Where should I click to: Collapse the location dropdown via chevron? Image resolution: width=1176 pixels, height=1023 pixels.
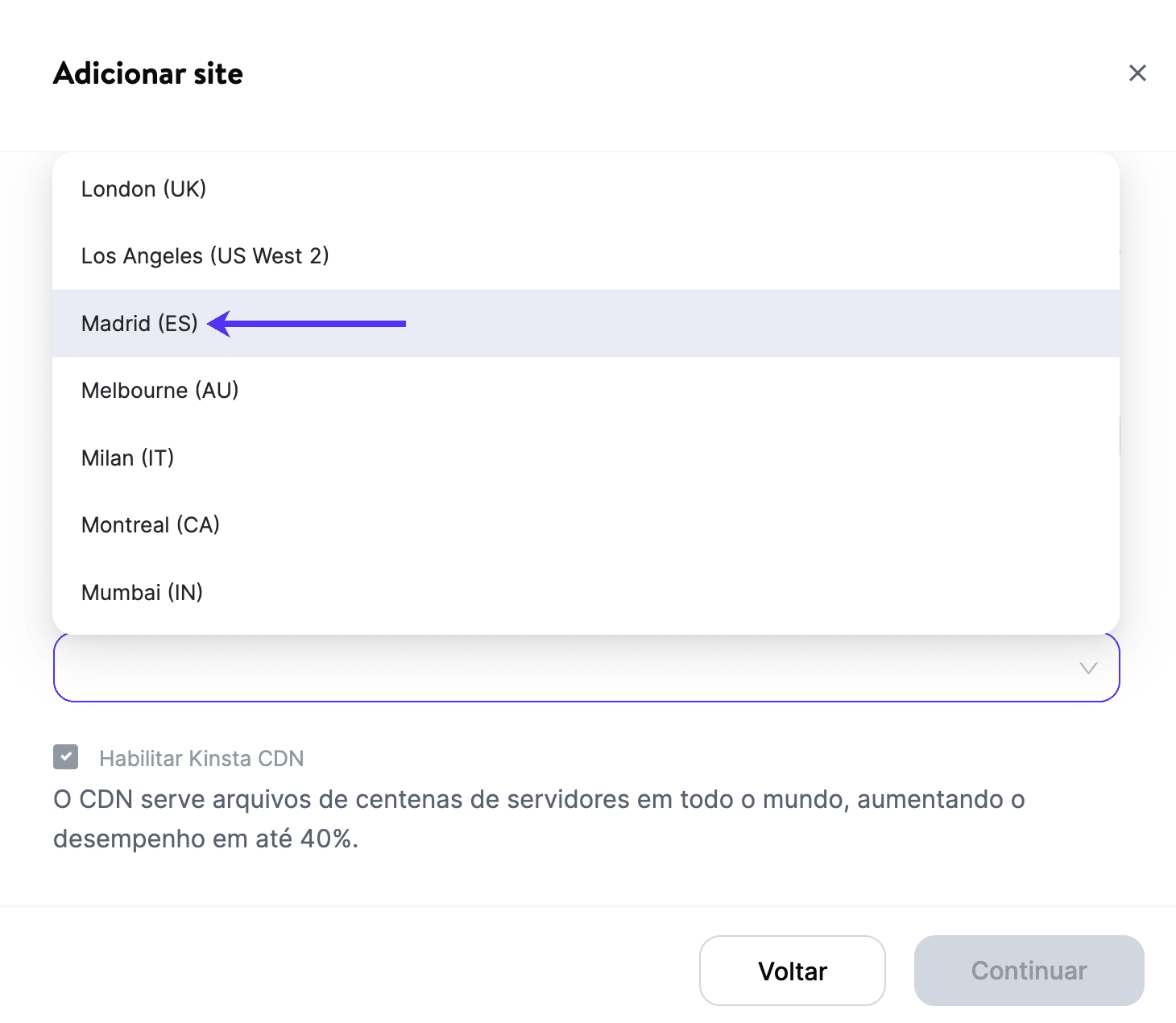click(1088, 669)
